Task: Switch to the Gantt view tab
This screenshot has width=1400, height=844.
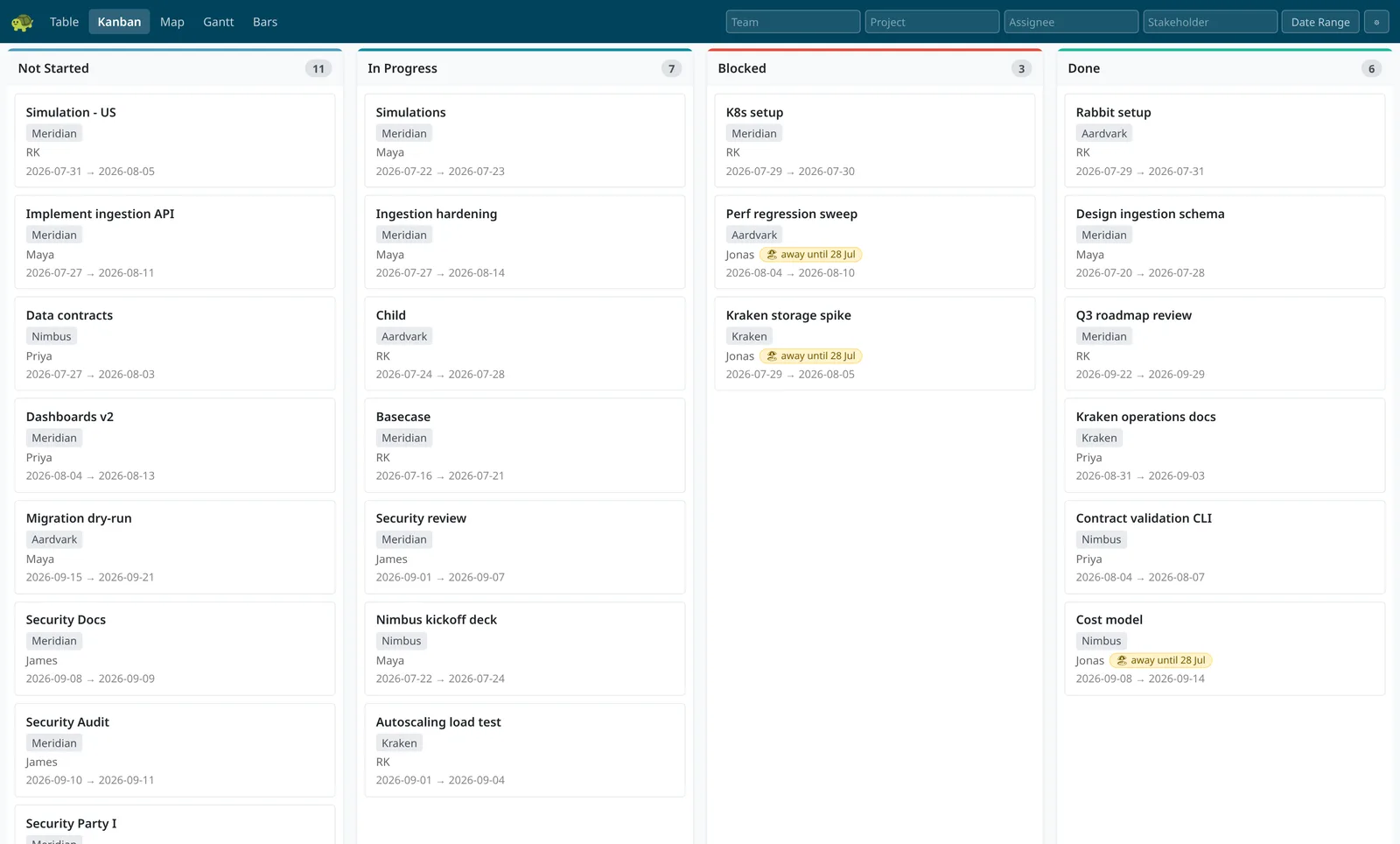Action: point(219,22)
